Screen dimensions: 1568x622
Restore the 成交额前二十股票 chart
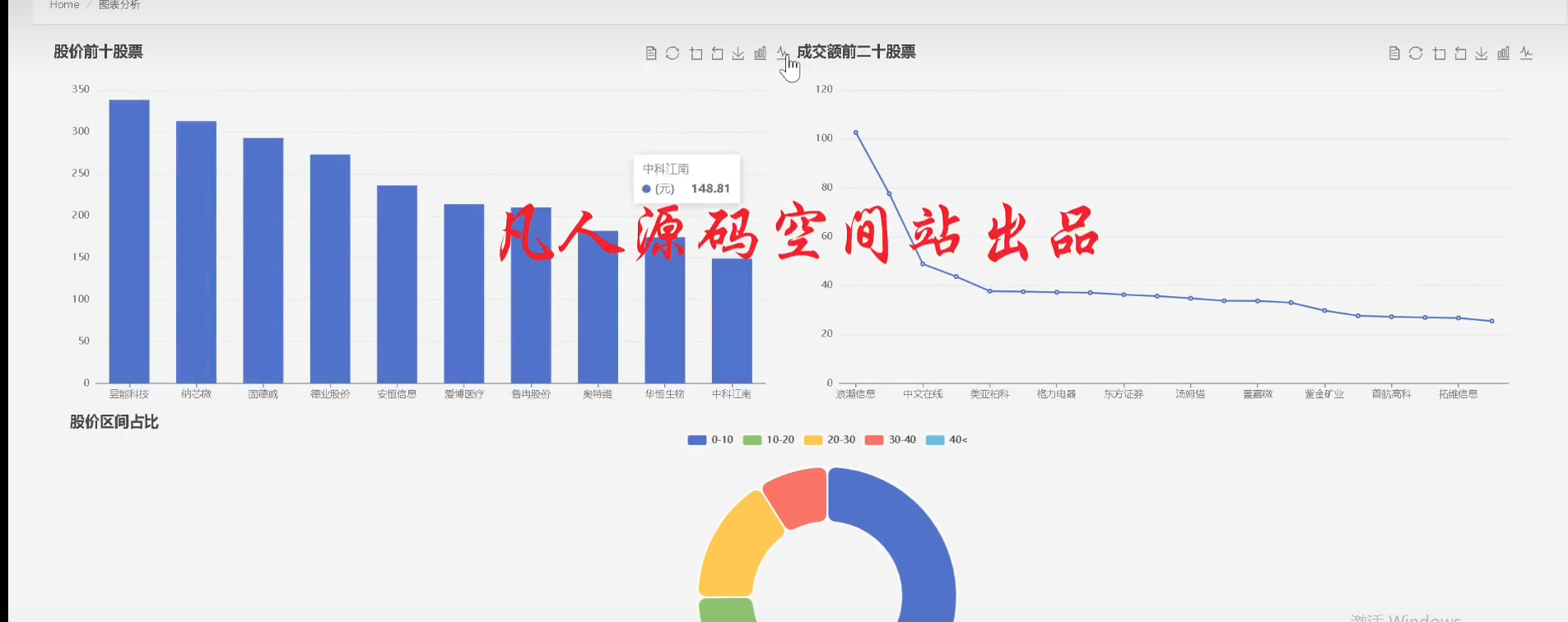[1416, 53]
